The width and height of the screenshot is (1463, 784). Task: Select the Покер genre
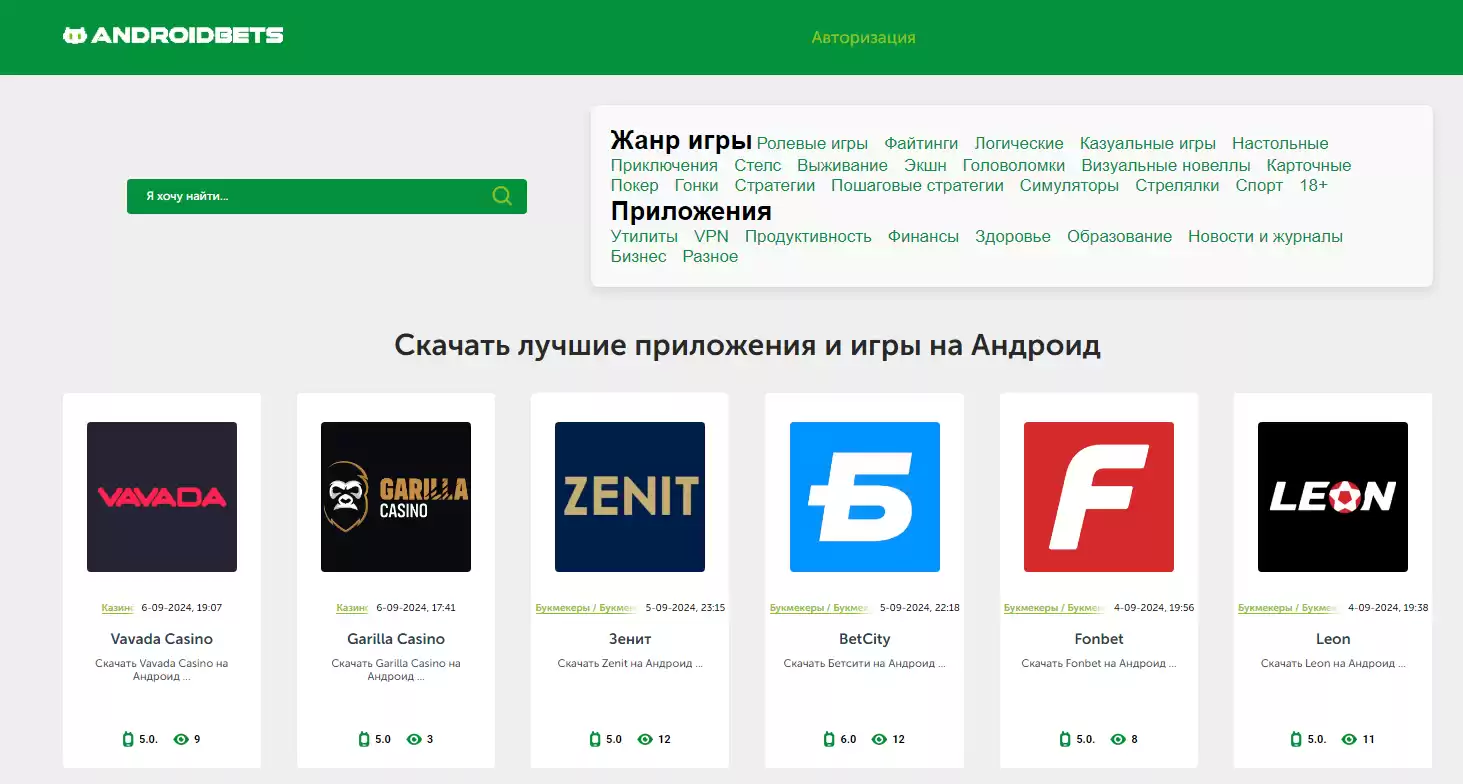tap(635, 186)
